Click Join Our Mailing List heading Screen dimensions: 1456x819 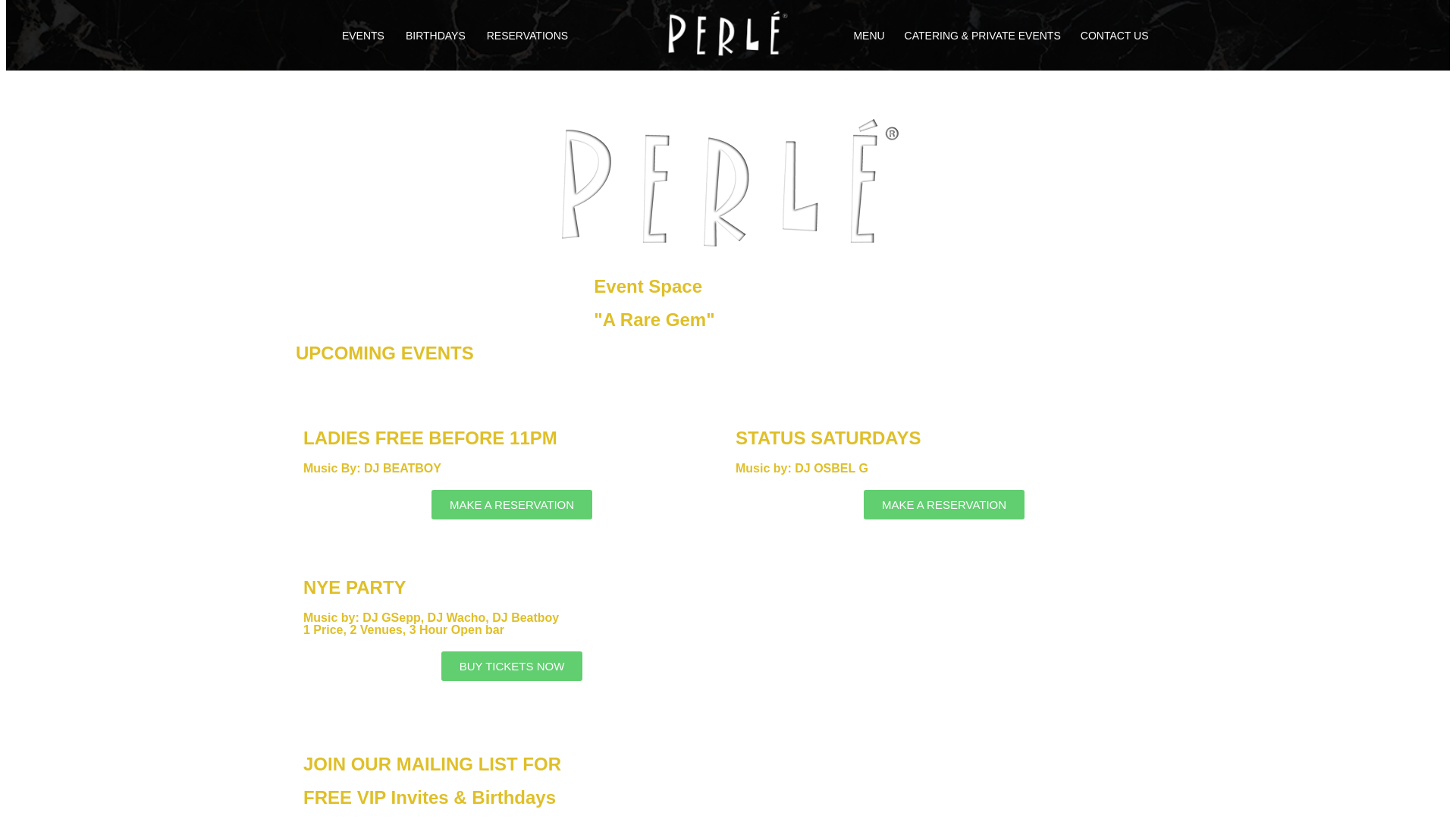point(432,764)
